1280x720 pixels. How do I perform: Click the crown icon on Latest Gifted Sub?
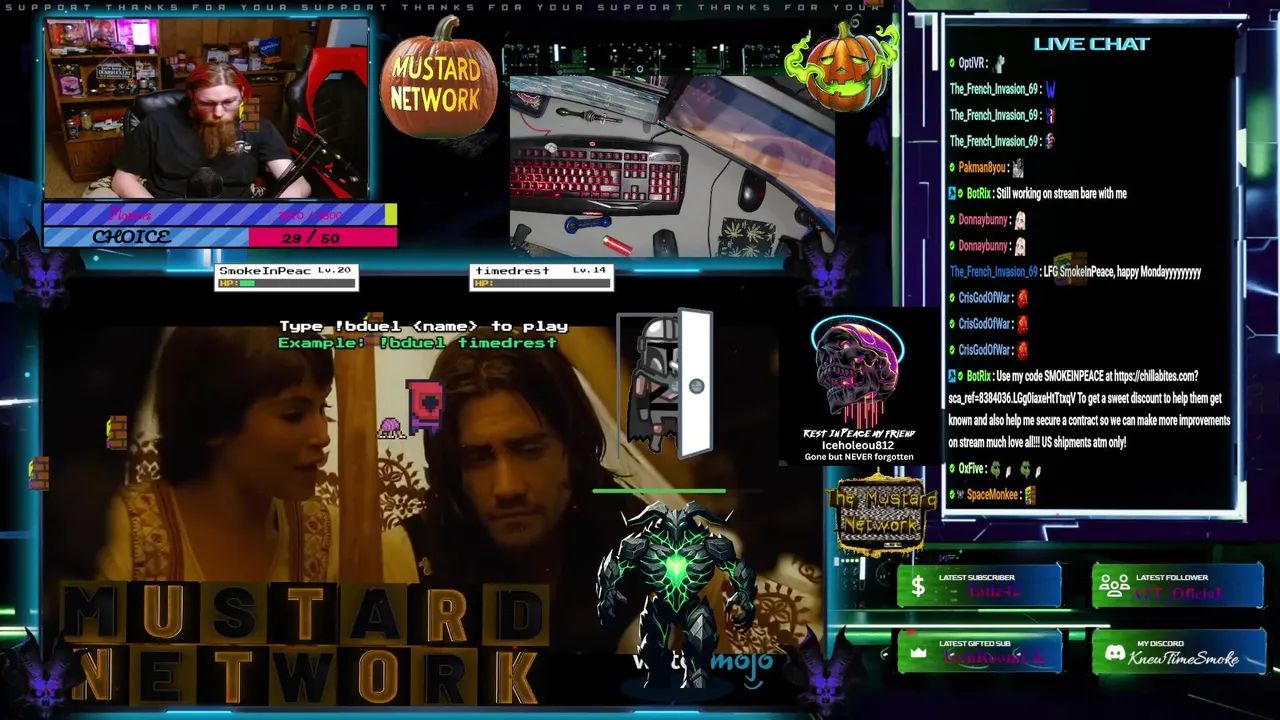pyautogui.click(x=918, y=653)
